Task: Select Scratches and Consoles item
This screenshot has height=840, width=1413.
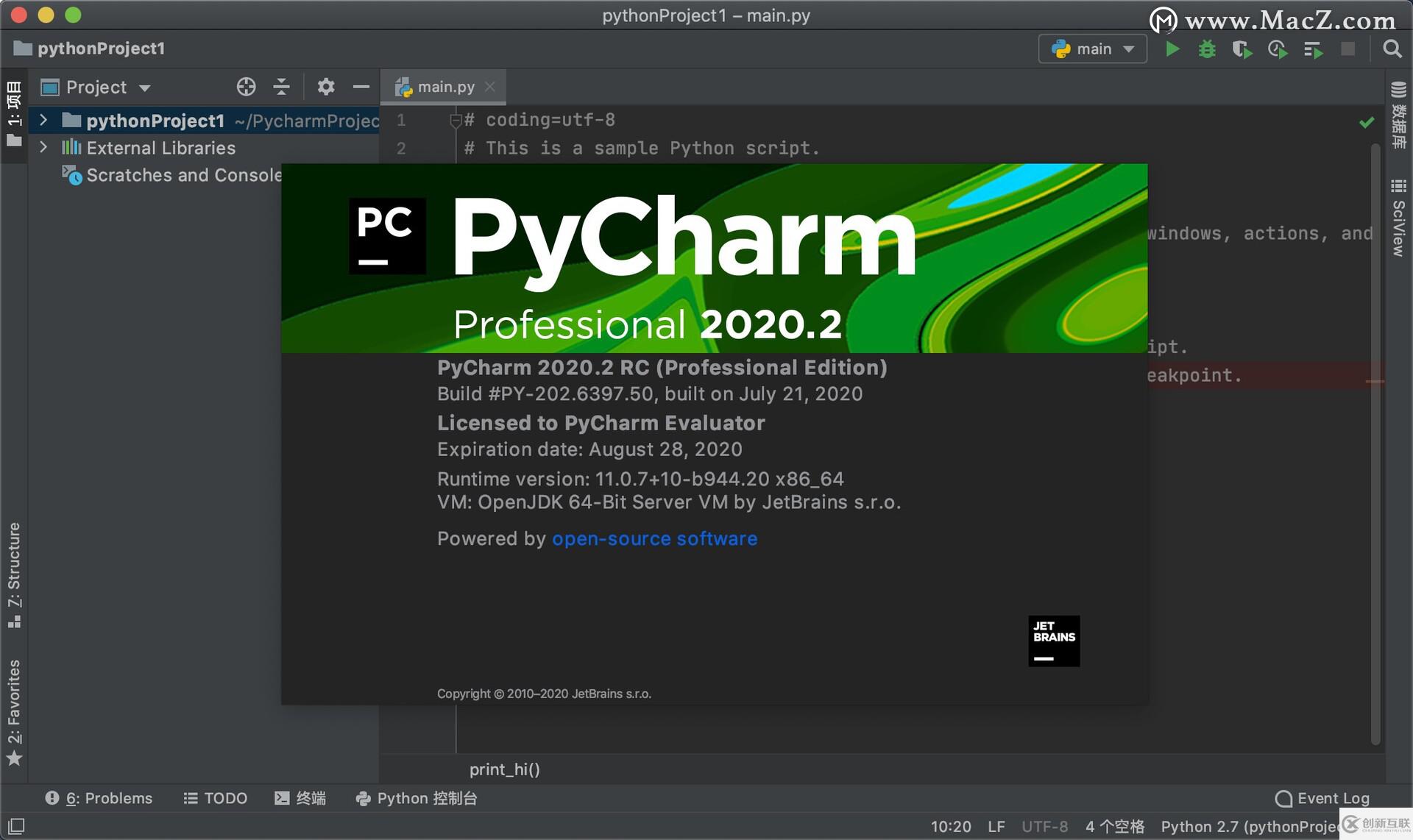Action: pos(173,175)
